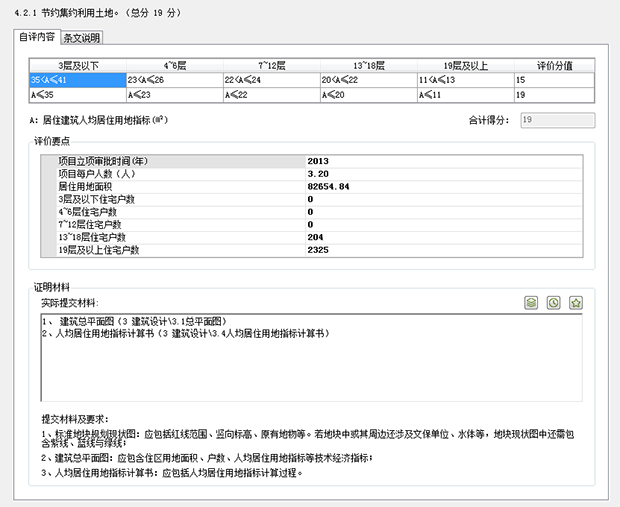620x507 pixels.
Task: Edit 7~12层住宅户数 value
Action: [x=444, y=225]
